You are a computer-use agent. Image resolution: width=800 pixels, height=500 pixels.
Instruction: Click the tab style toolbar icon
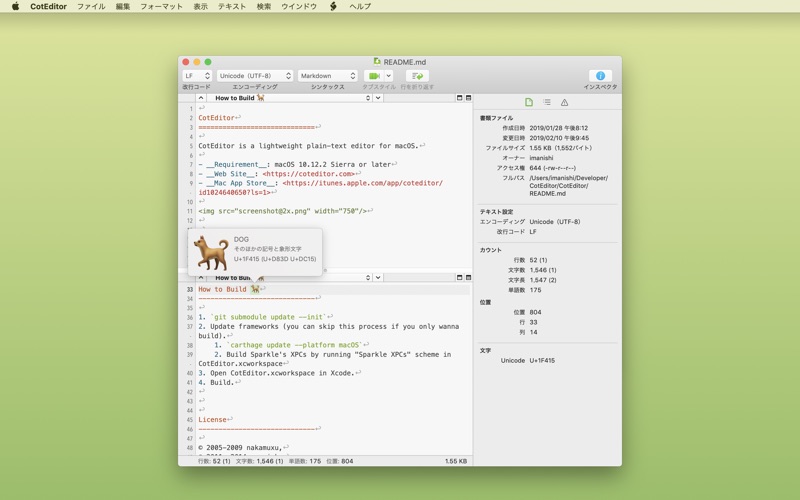373,76
